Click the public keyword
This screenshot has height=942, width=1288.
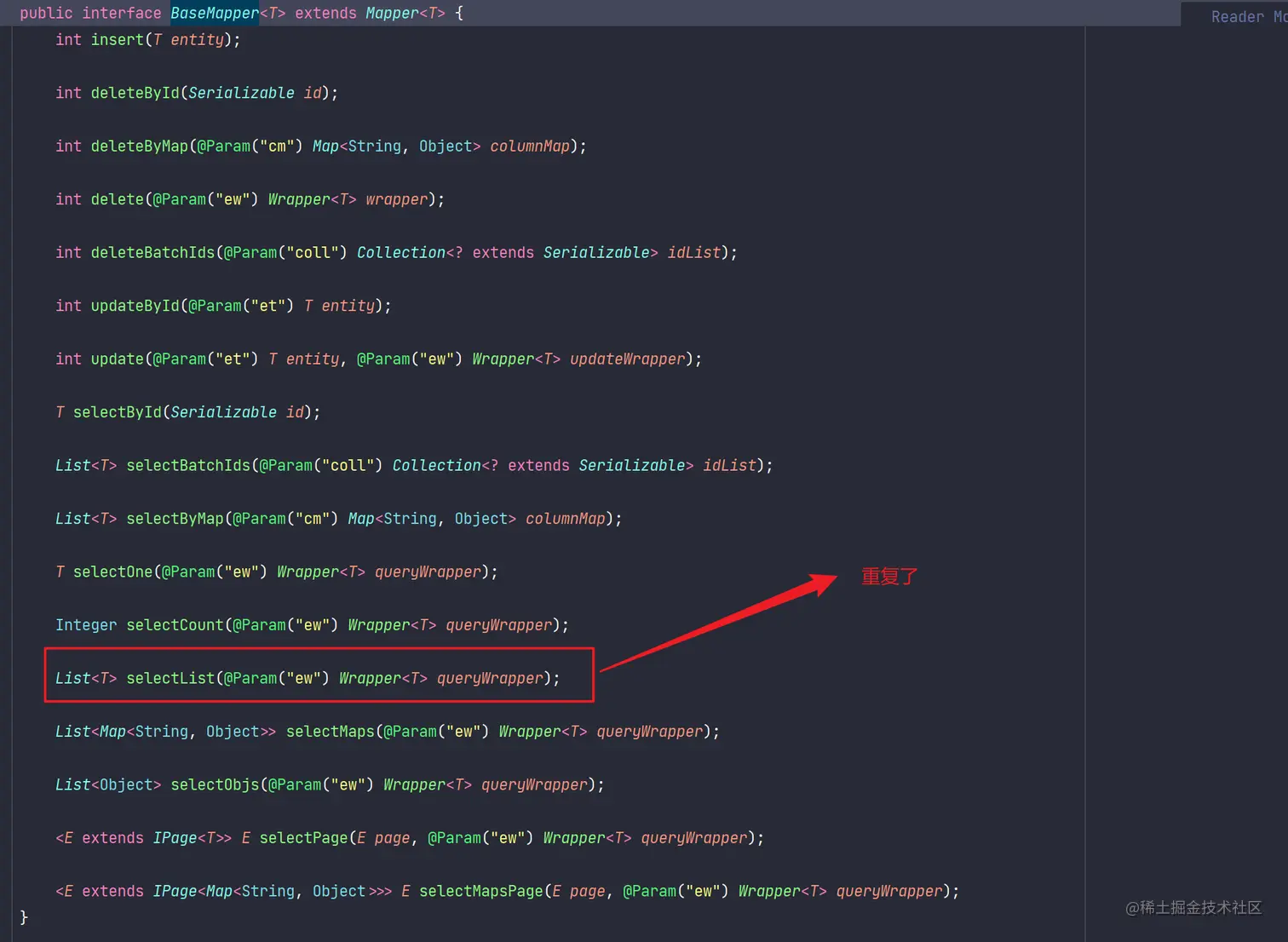tap(46, 14)
